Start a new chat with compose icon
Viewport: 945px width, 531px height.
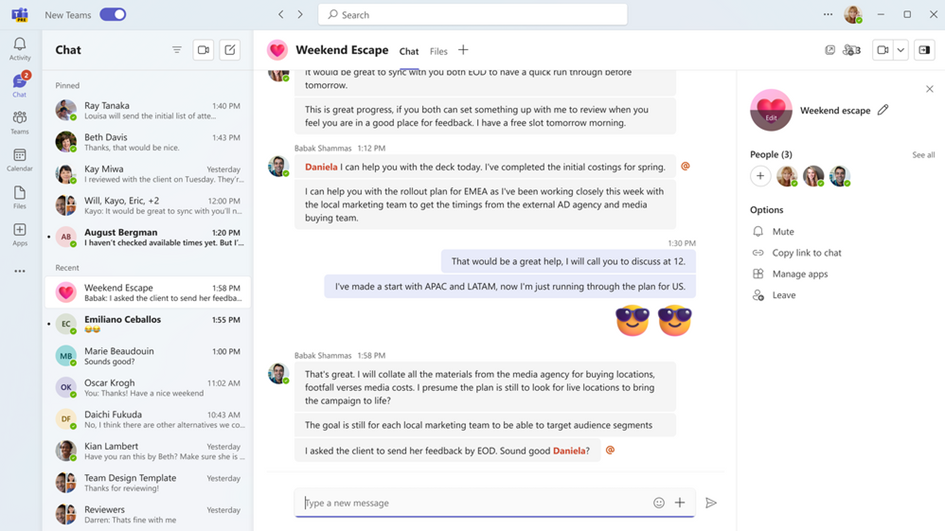pos(230,50)
